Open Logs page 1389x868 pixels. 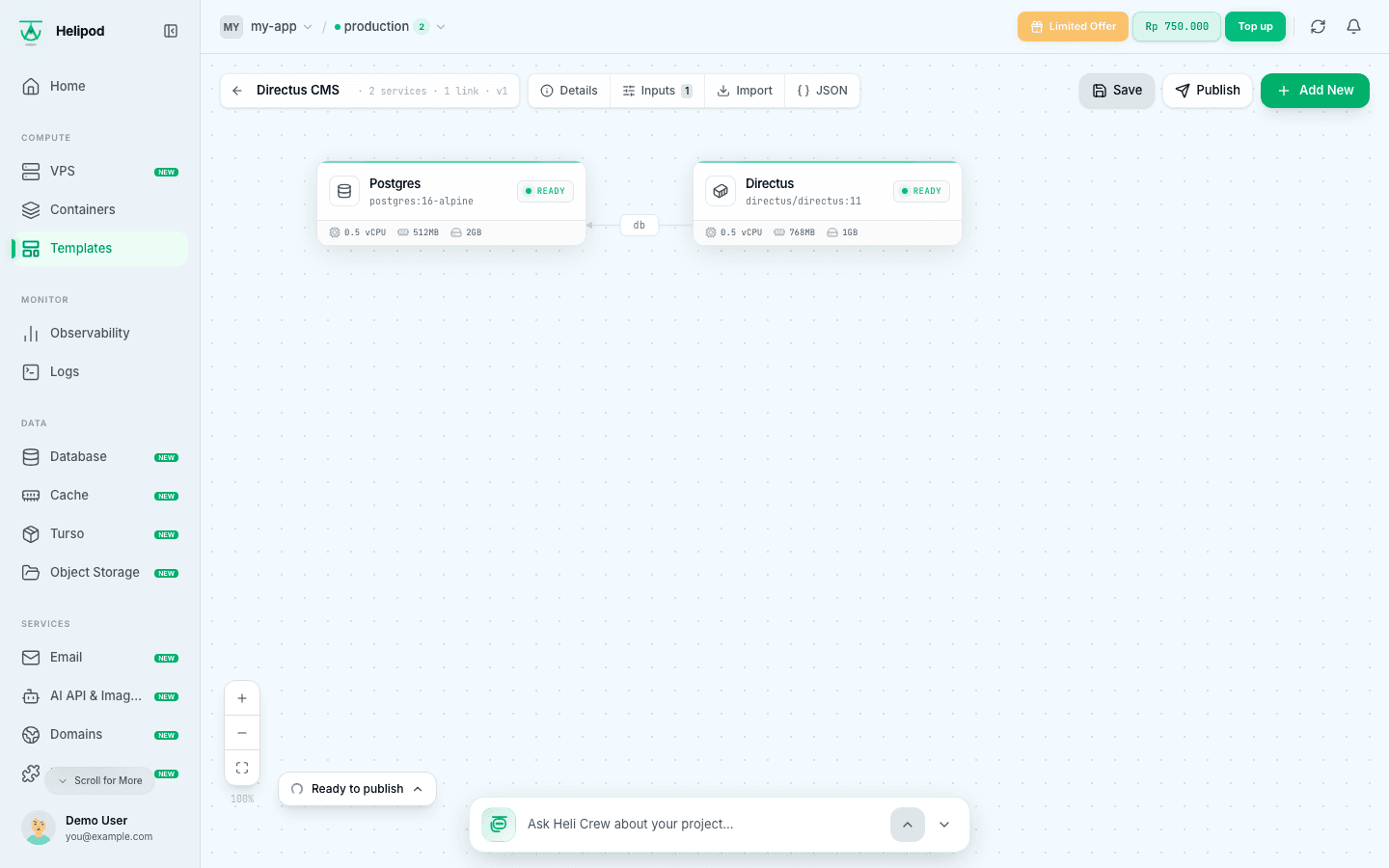tap(99, 371)
